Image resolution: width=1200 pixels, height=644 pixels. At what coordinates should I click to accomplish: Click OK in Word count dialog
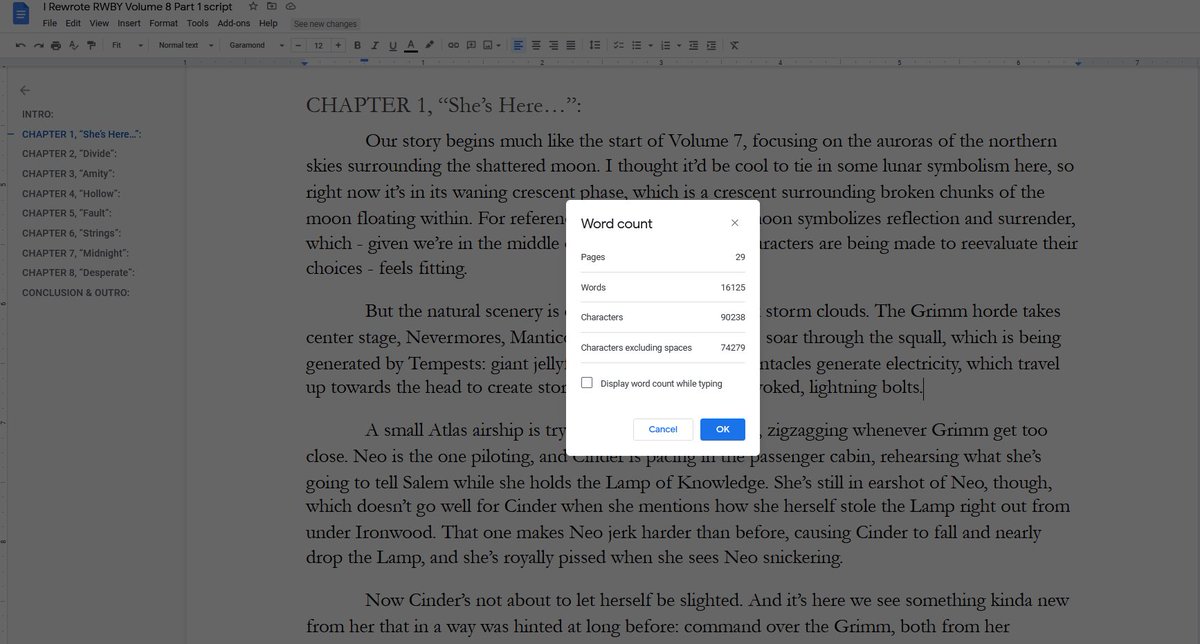pyautogui.click(x=723, y=429)
